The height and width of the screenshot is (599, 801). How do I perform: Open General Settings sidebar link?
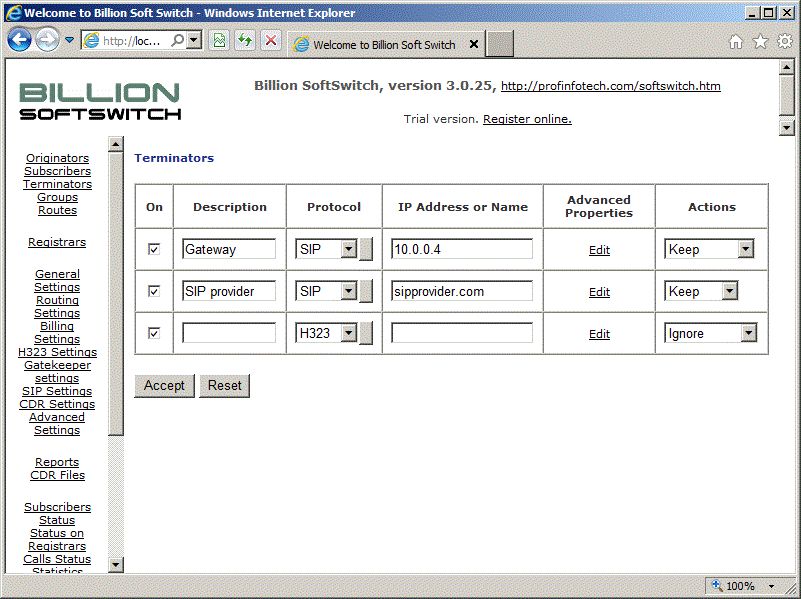(57, 280)
